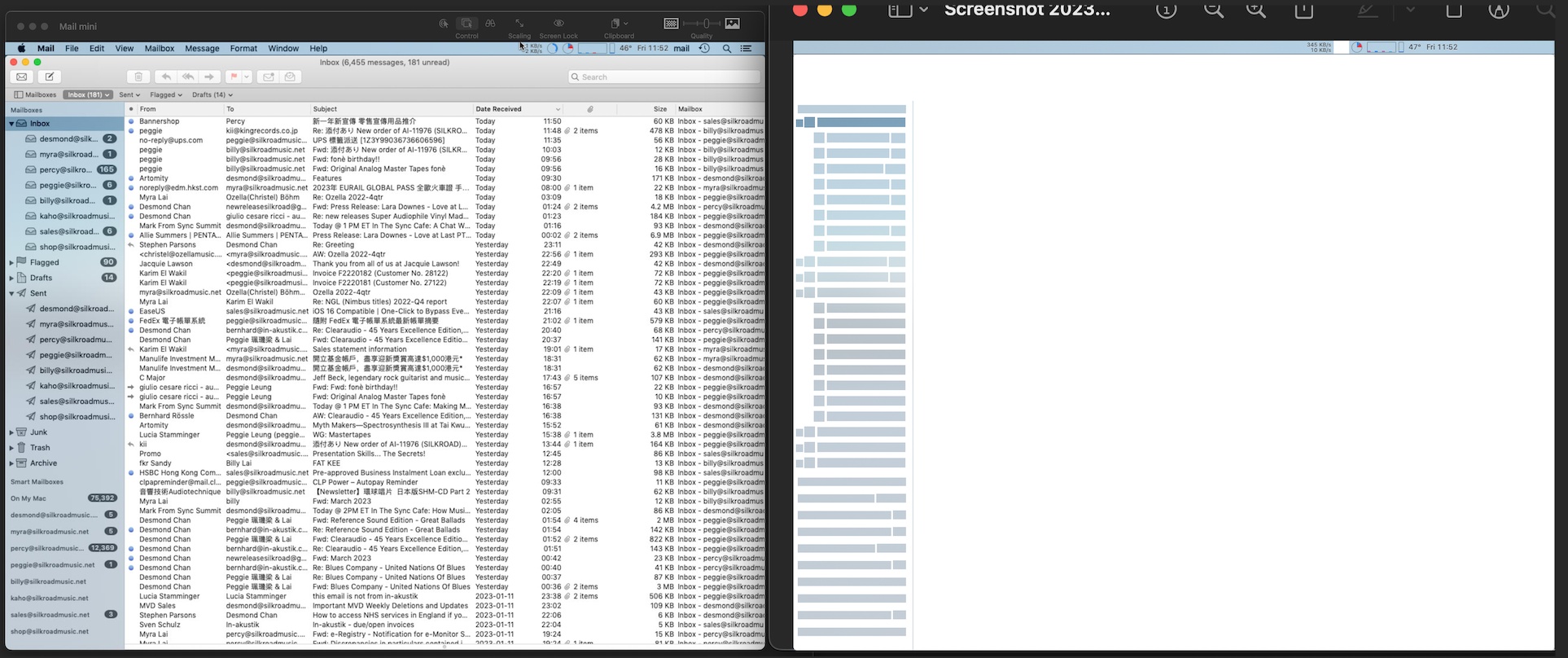The height and width of the screenshot is (658, 1568).
Task: Open the Mailbox menu
Action: tap(160, 48)
